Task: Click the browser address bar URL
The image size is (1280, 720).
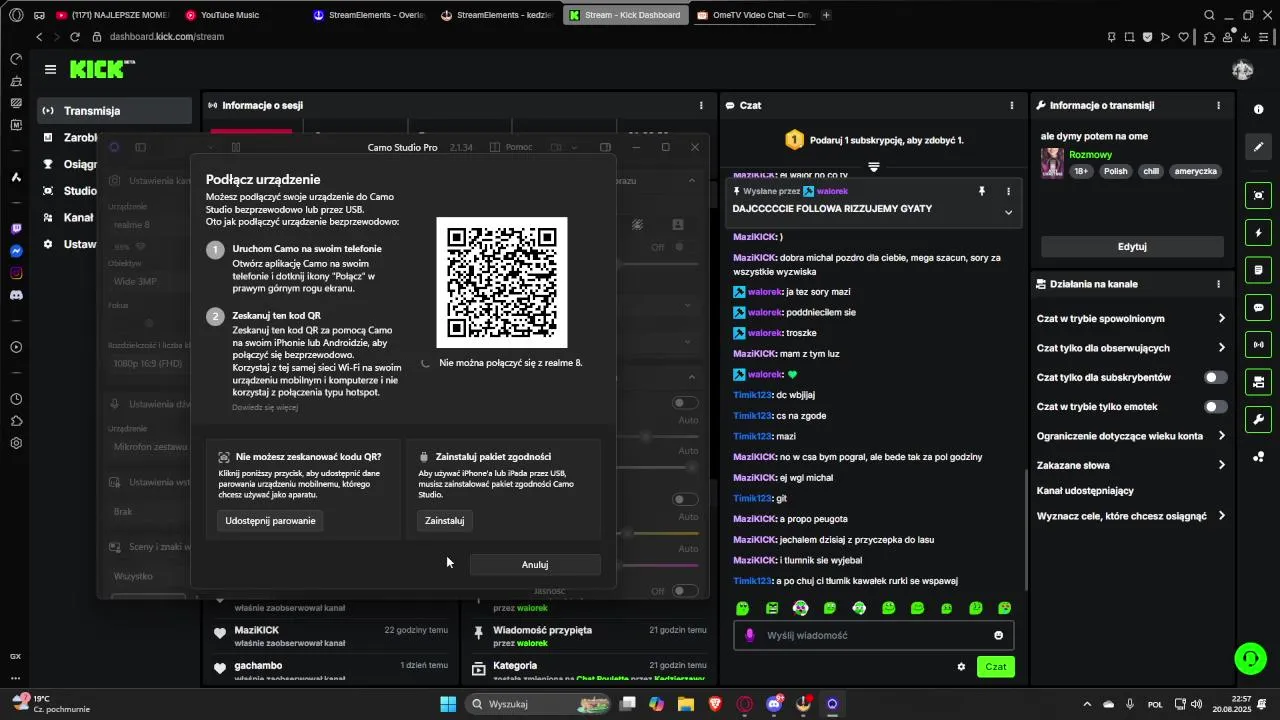Action: point(167,37)
